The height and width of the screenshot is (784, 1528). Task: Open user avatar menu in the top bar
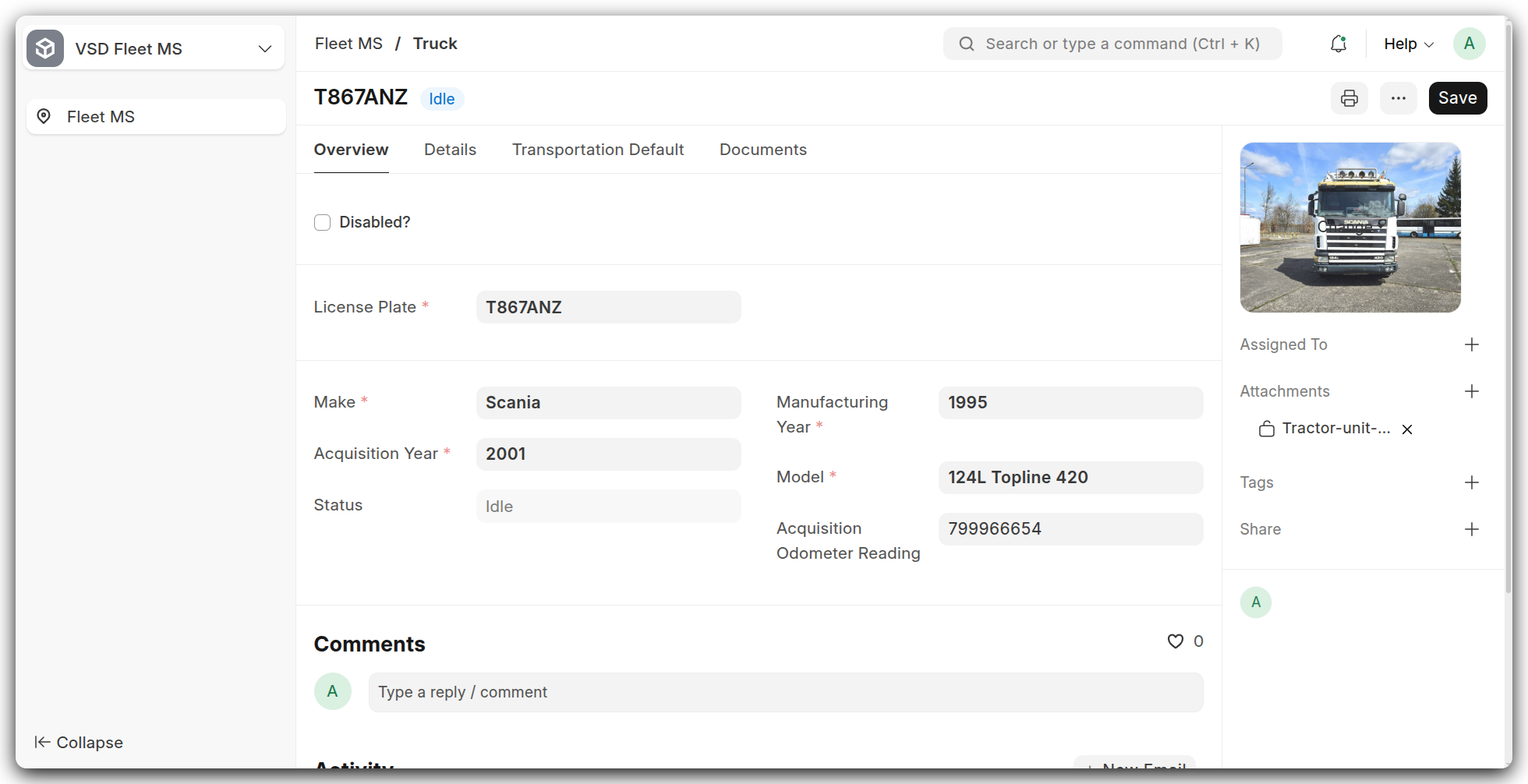coord(1470,44)
